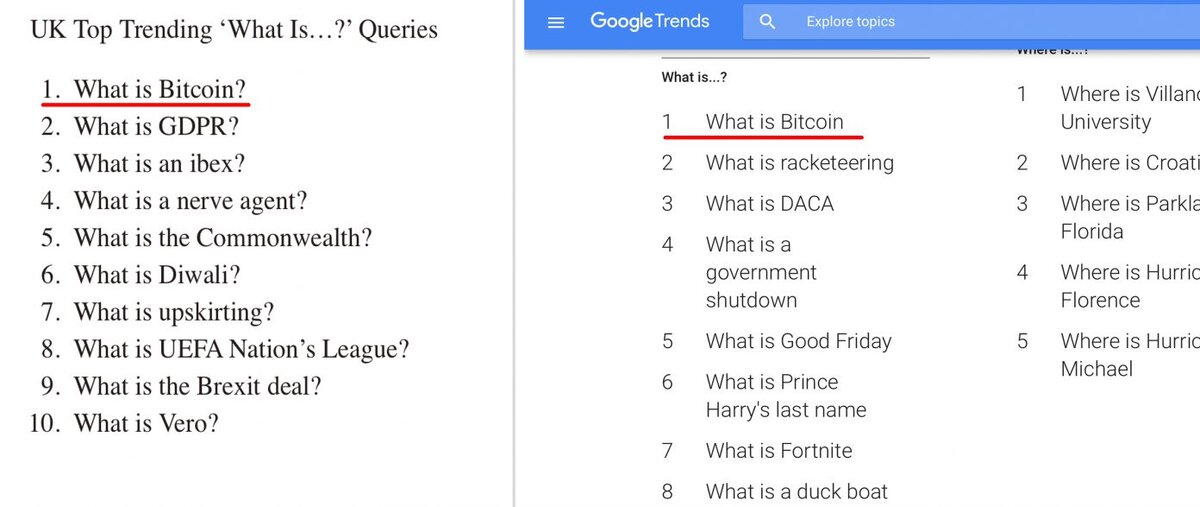The height and width of the screenshot is (507, 1200).
Task: Click the Google Trends logo
Action: coord(650,21)
